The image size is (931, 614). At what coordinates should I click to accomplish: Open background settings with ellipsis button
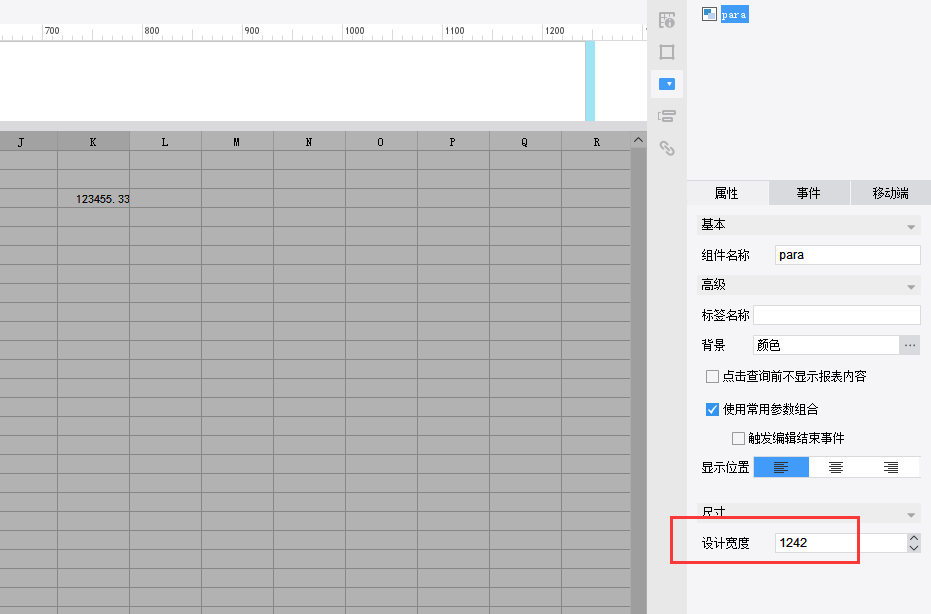point(910,345)
